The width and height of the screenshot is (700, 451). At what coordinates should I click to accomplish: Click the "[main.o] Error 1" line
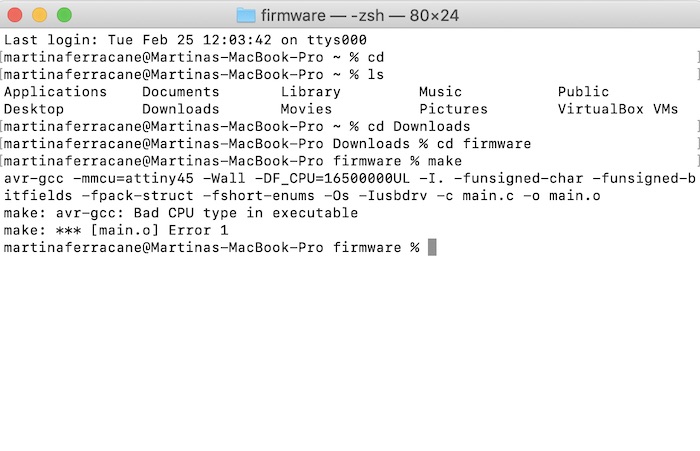pyautogui.click(x=116, y=230)
